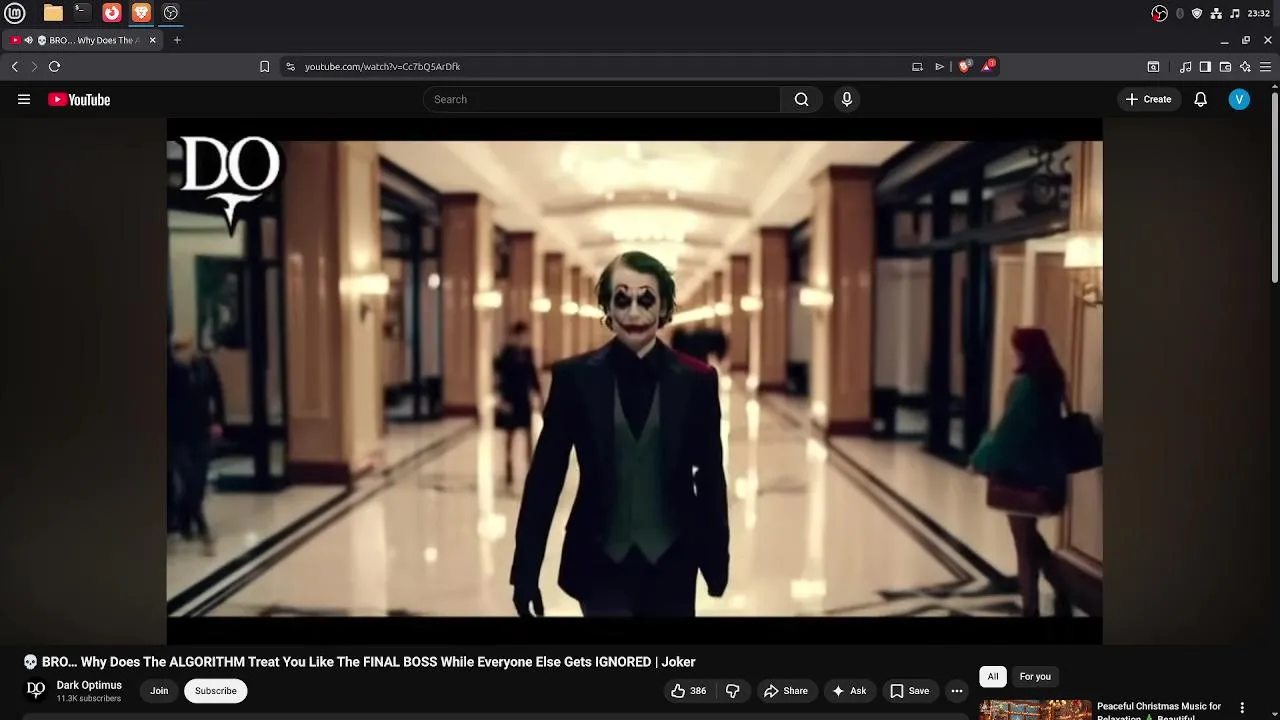Open a new browser tab with plus

point(177,40)
